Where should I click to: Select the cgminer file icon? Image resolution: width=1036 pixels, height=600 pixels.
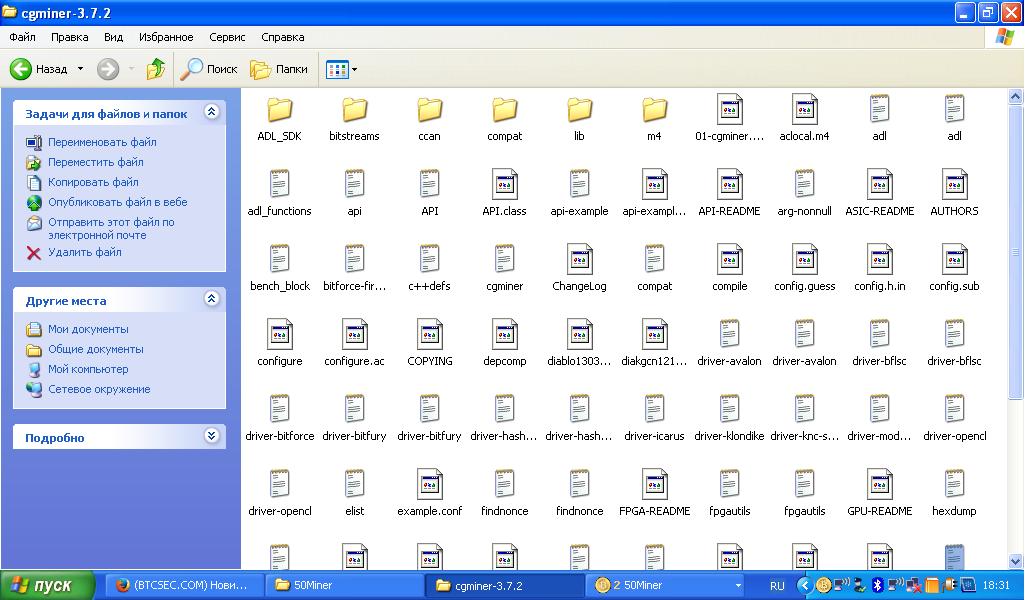click(x=505, y=259)
